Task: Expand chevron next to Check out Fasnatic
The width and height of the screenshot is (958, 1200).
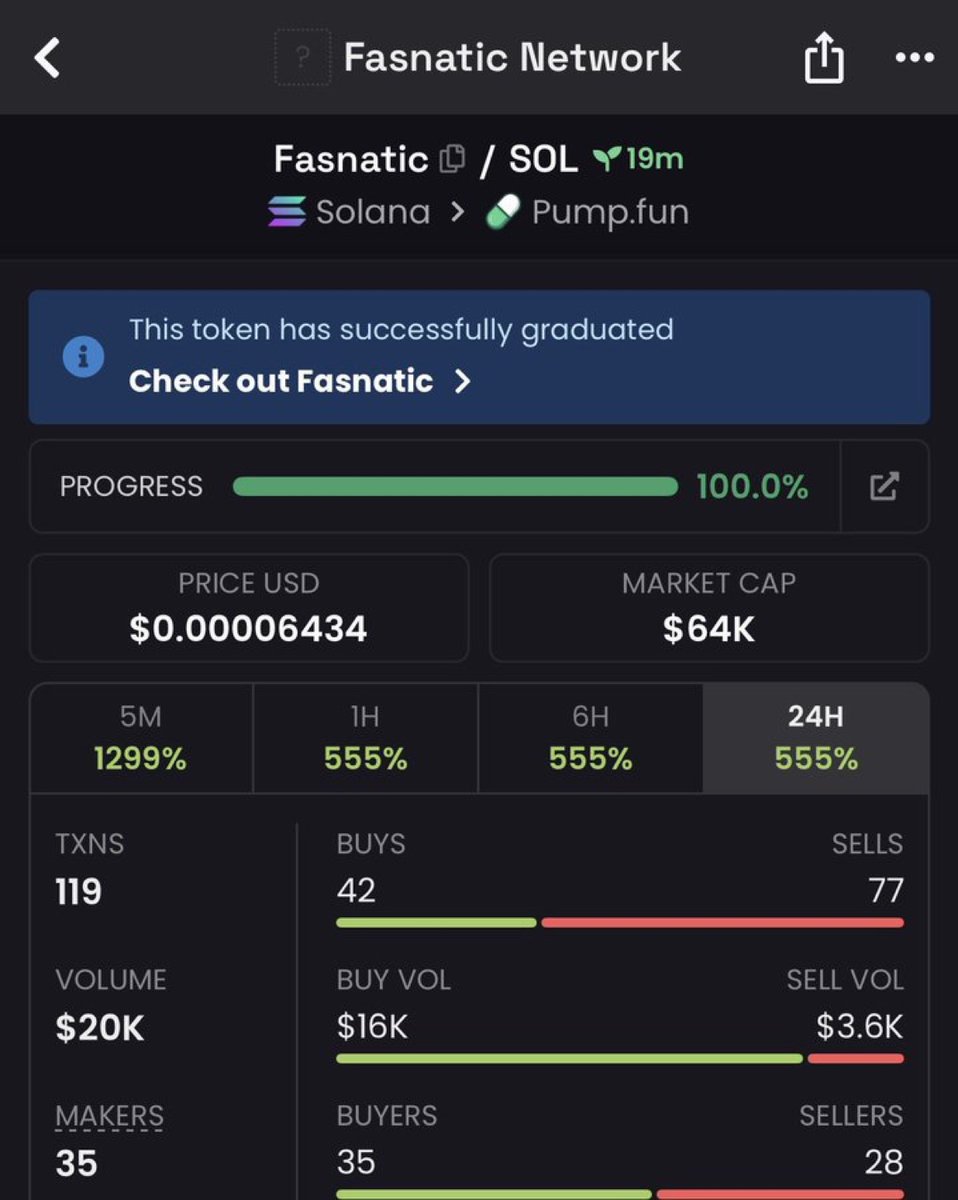Action: (x=462, y=381)
